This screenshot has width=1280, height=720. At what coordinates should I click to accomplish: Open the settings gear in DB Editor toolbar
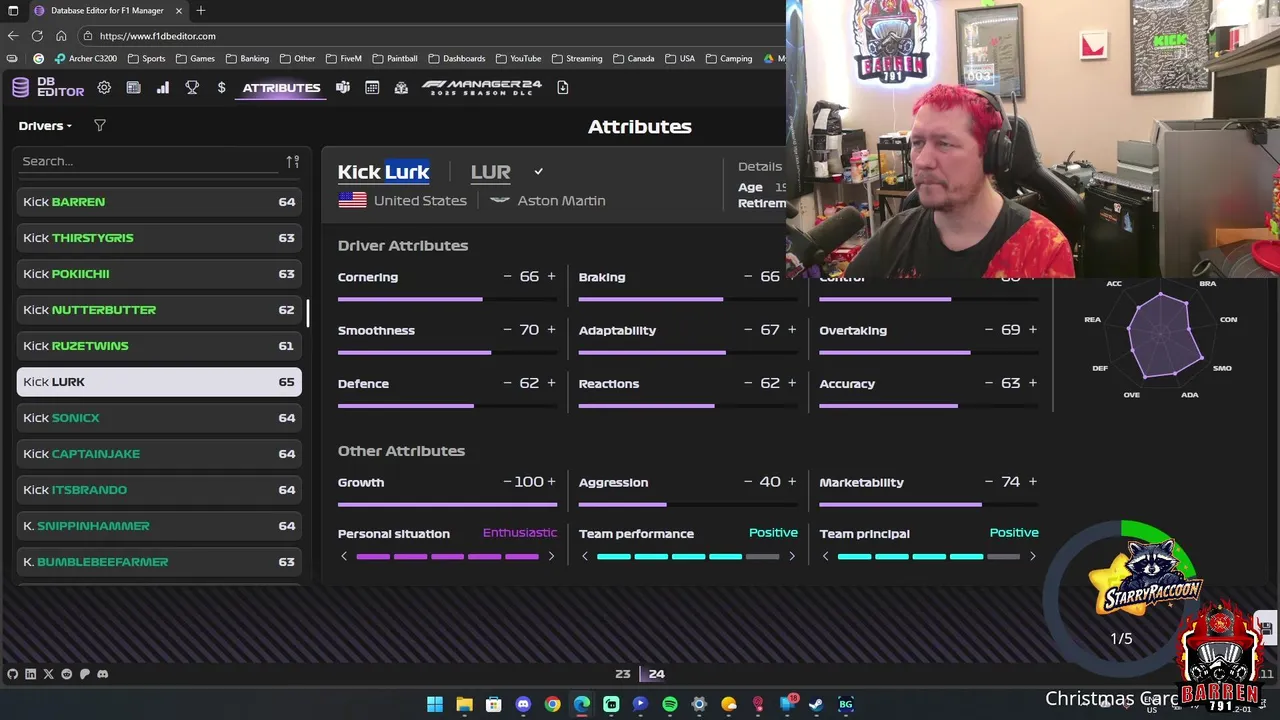pyautogui.click(x=104, y=88)
